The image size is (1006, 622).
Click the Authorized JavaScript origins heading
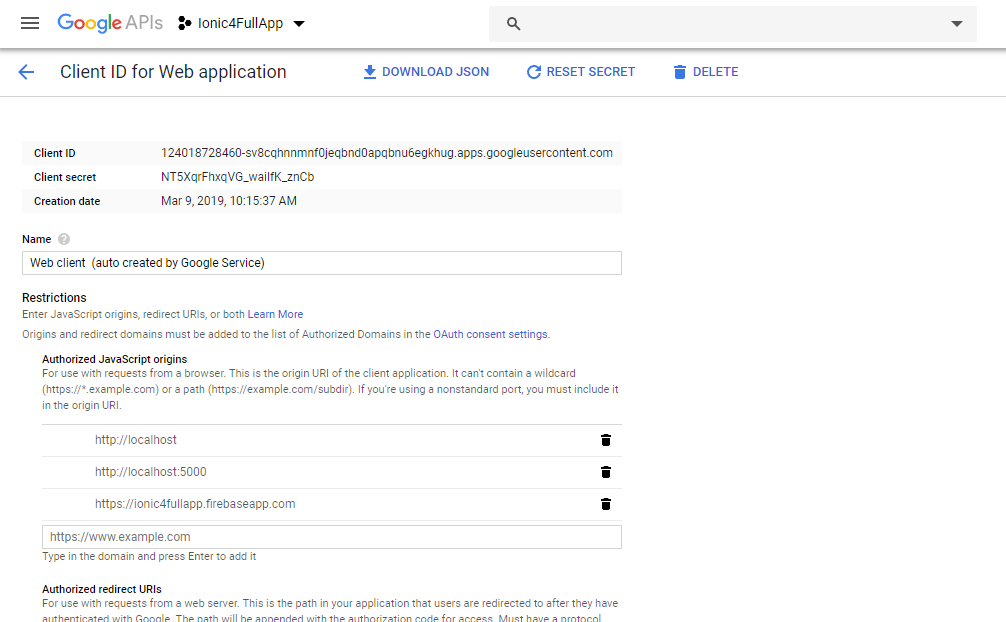click(115, 359)
